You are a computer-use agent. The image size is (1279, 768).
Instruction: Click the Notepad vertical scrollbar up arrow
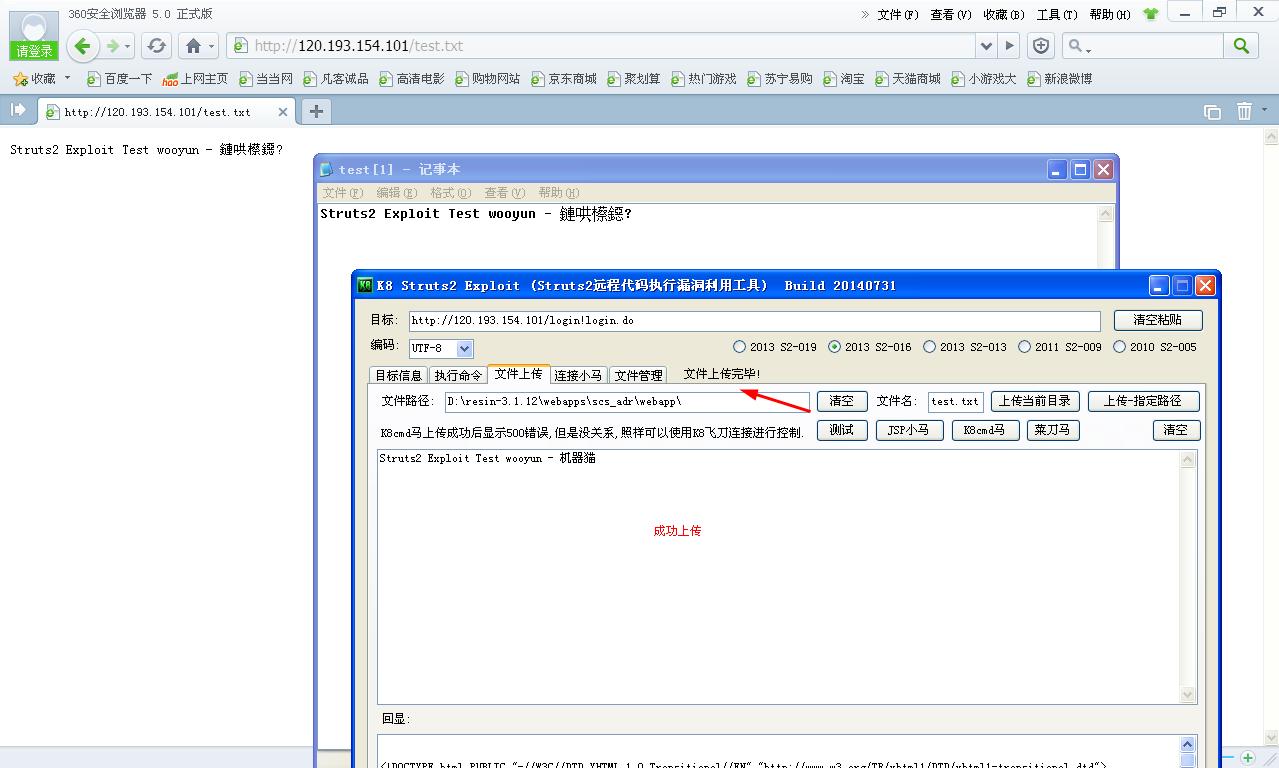(x=1105, y=213)
